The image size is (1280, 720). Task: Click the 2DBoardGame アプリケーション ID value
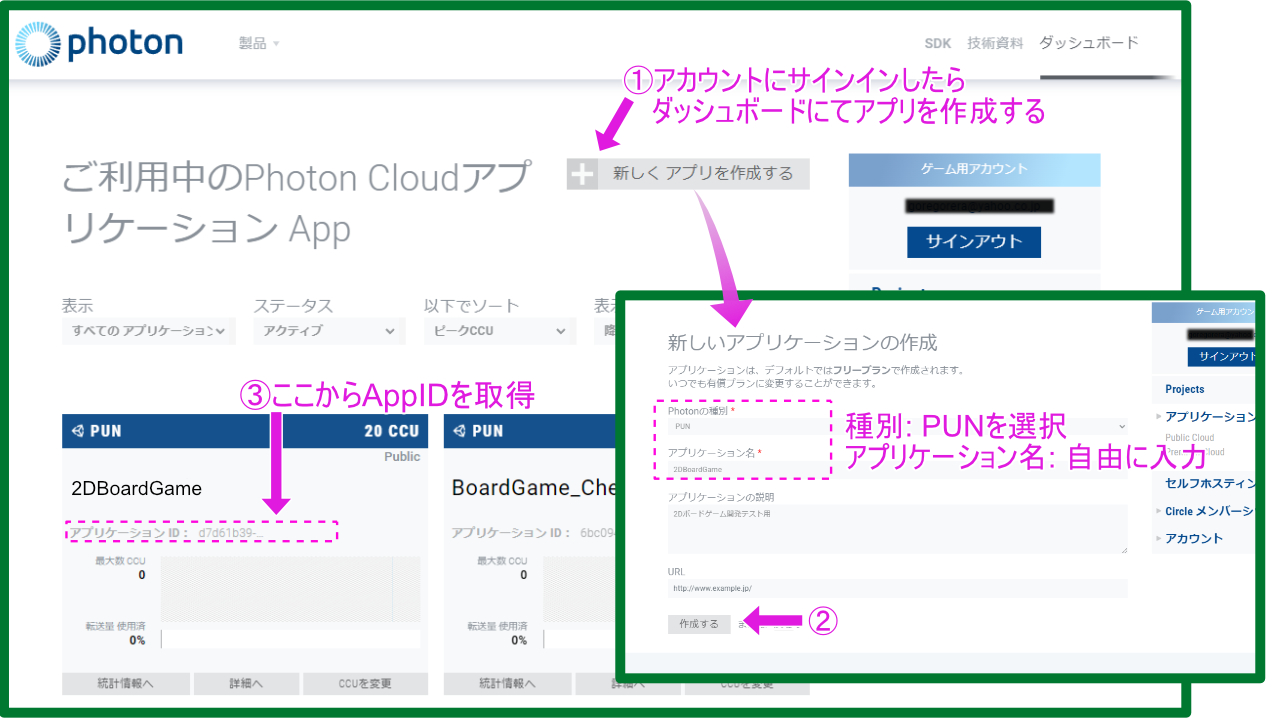[229, 533]
